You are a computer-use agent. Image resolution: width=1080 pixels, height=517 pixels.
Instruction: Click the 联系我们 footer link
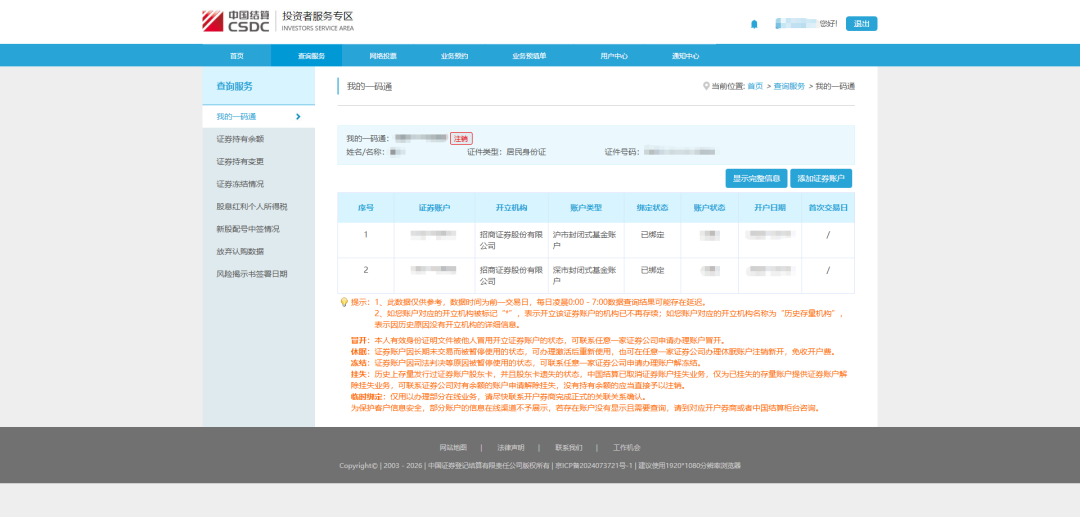tap(569, 447)
